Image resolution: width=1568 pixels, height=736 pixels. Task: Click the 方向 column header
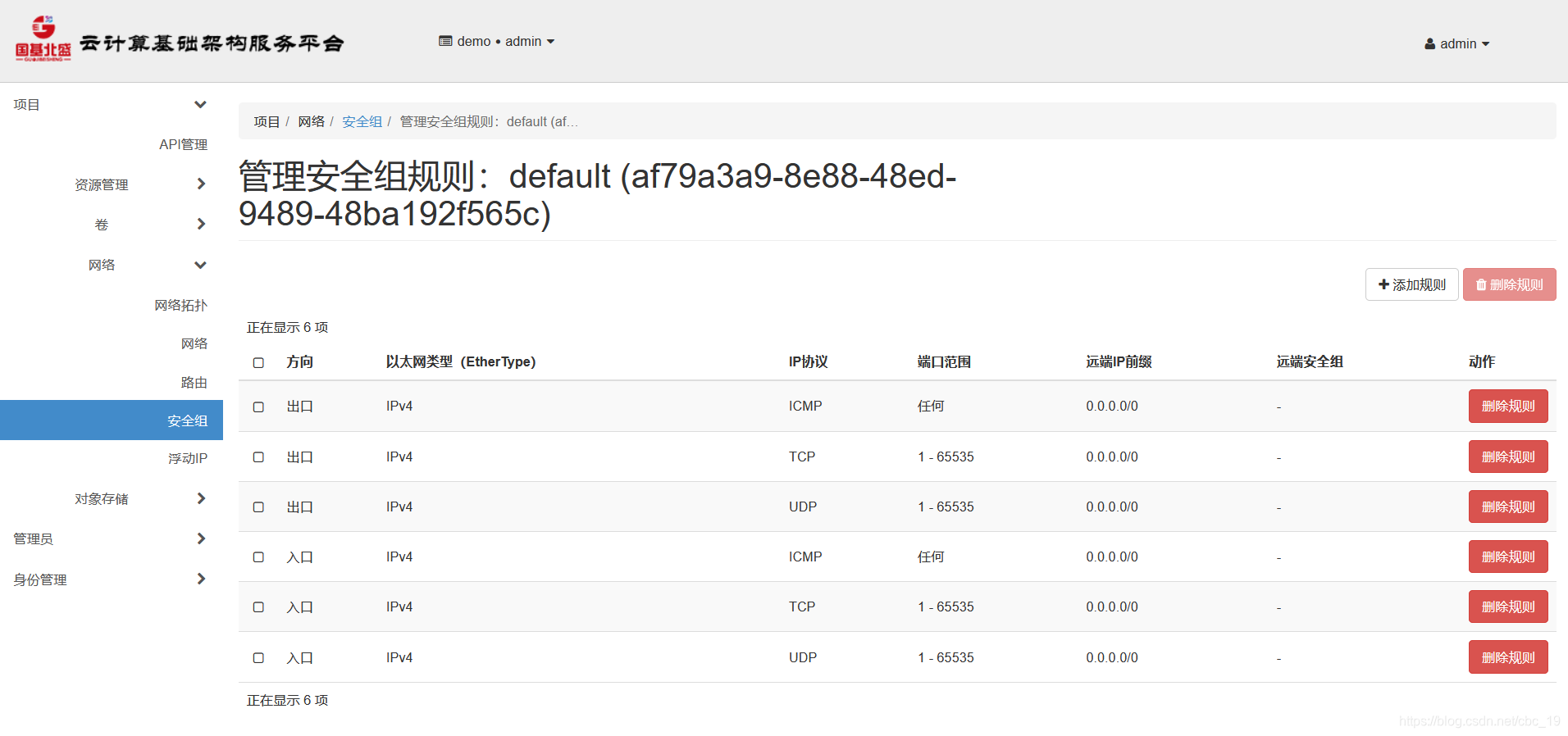299,361
